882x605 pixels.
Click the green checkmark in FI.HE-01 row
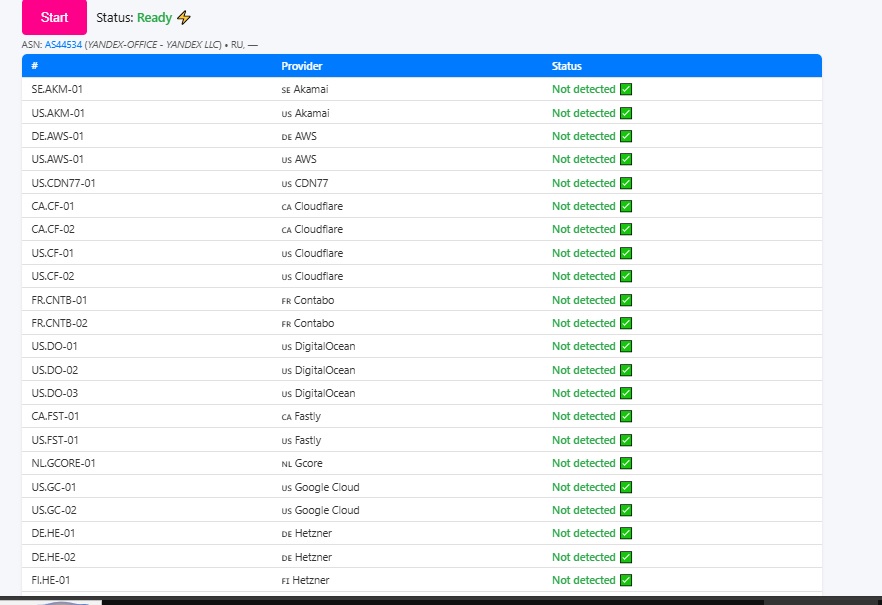(x=626, y=580)
